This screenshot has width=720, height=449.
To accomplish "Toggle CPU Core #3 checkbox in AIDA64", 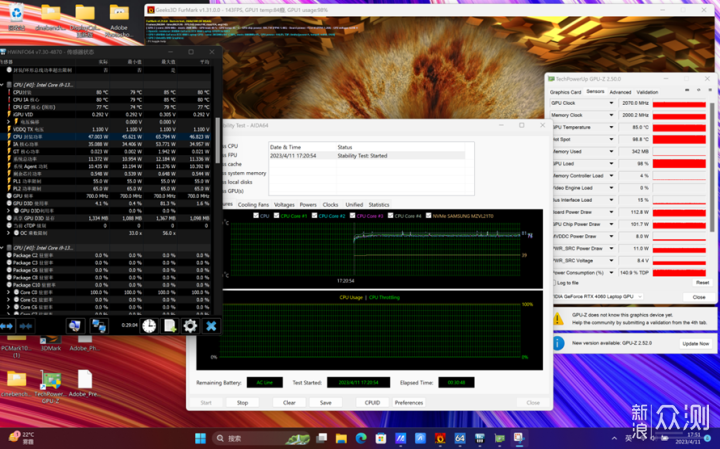I will [x=353, y=215].
